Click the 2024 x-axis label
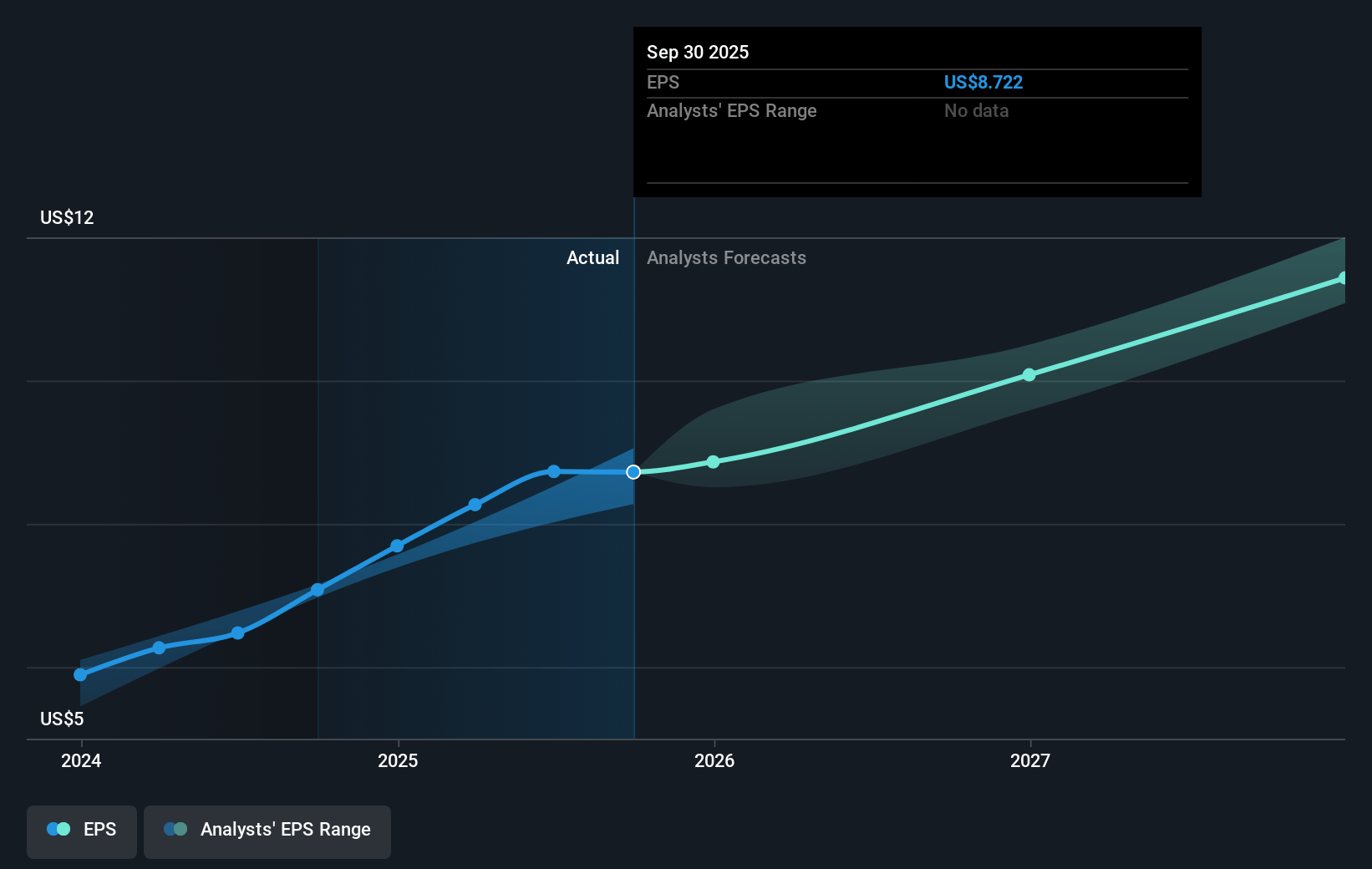1372x869 pixels. [81, 760]
